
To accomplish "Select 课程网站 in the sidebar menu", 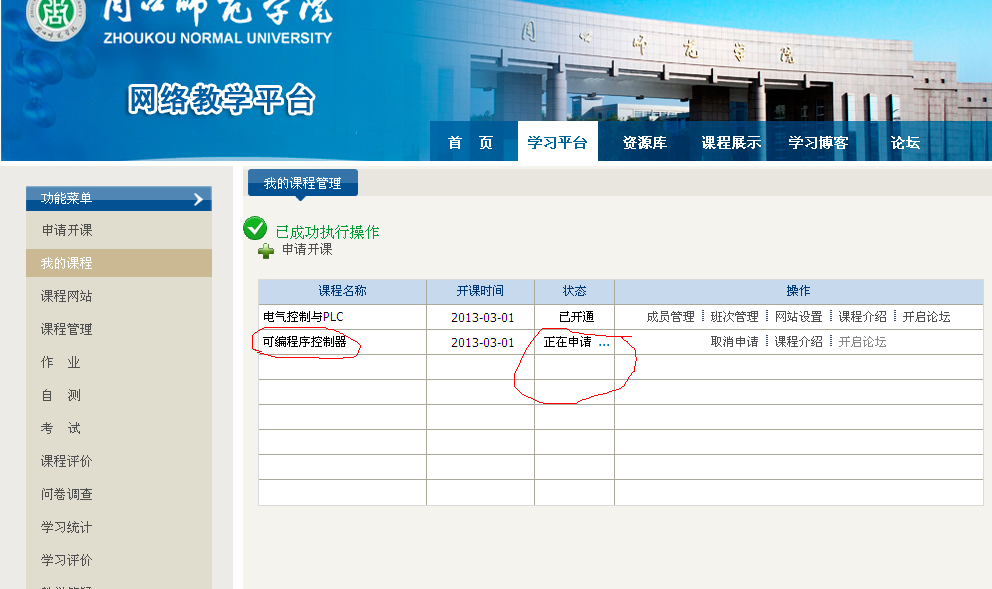I will 67,296.
